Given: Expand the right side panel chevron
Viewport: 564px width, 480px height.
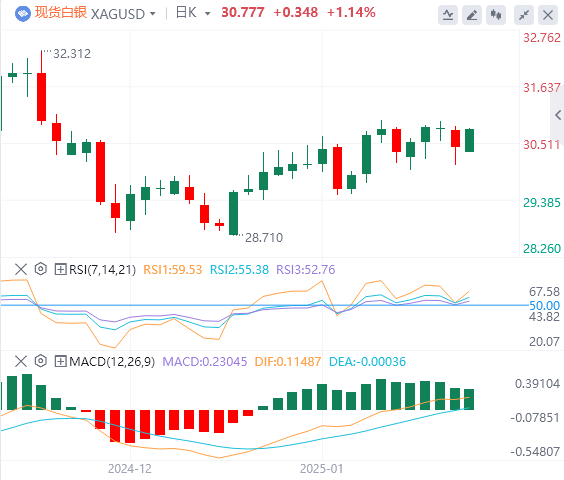Looking at the screenshot, I should pos(558,115).
